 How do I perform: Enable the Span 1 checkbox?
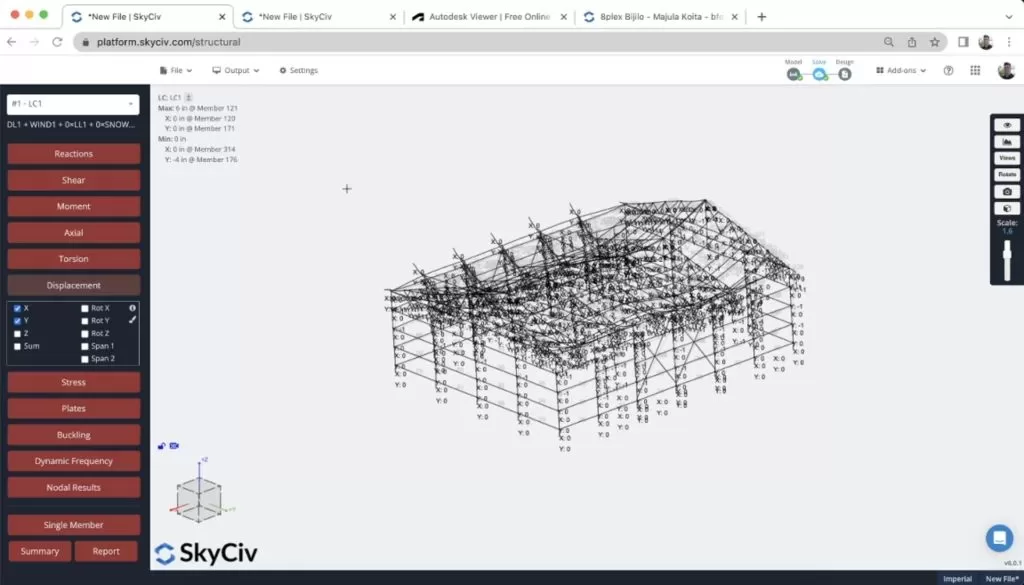[84, 345]
